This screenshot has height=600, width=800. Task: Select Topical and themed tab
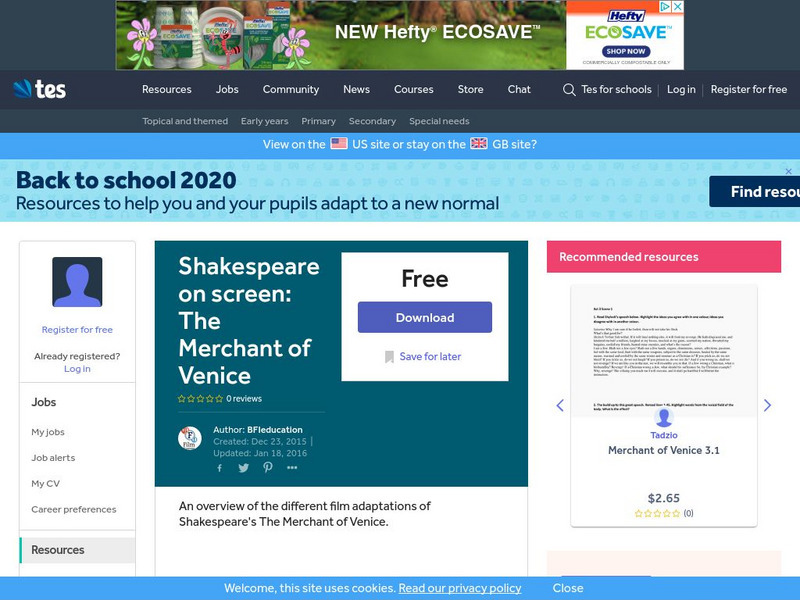pos(185,121)
